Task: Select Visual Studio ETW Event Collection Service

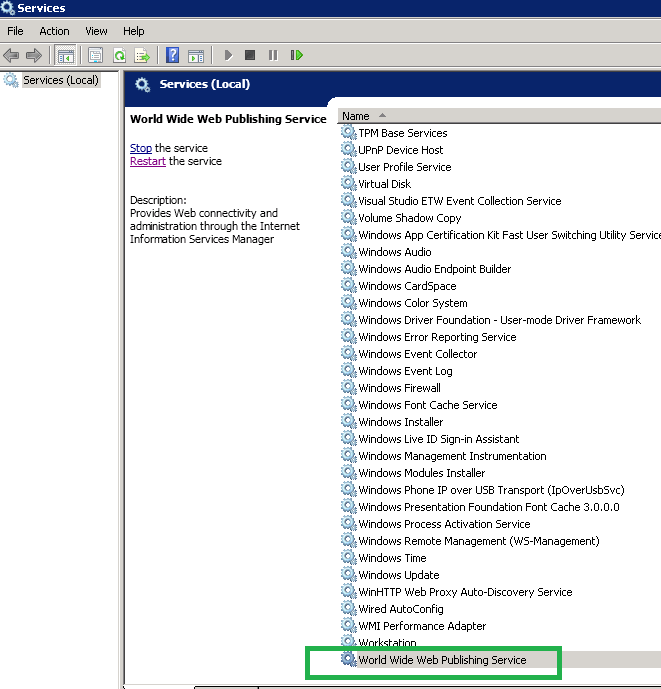Action: point(460,201)
